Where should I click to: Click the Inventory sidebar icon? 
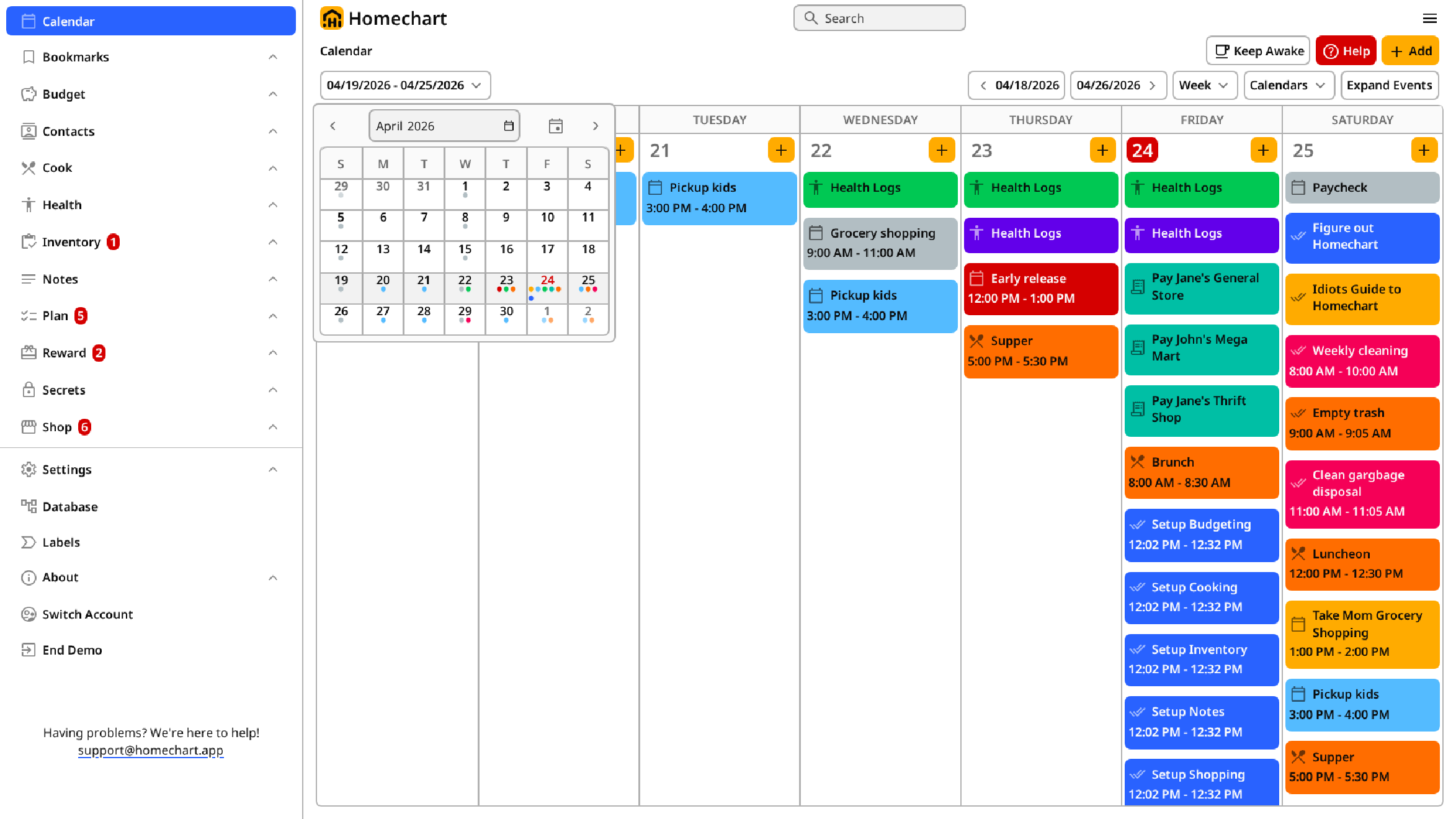click(x=28, y=242)
